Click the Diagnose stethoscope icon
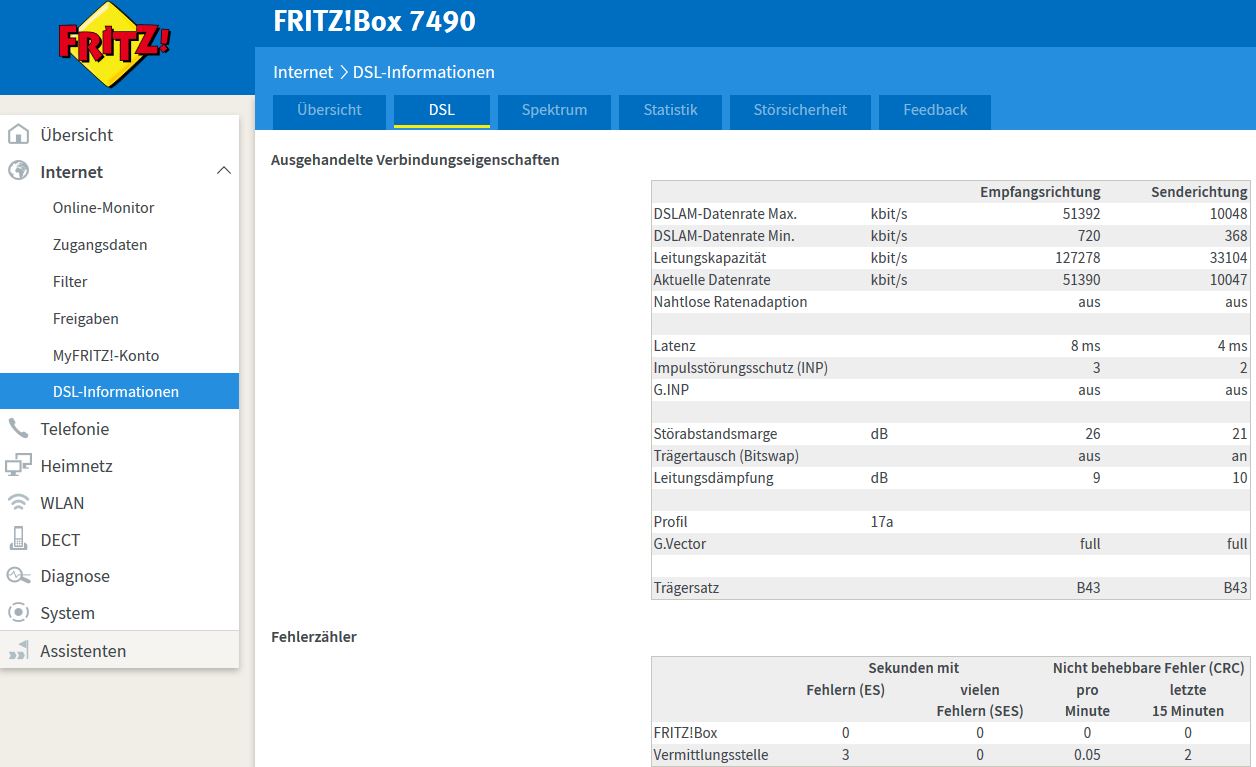 click(x=19, y=576)
